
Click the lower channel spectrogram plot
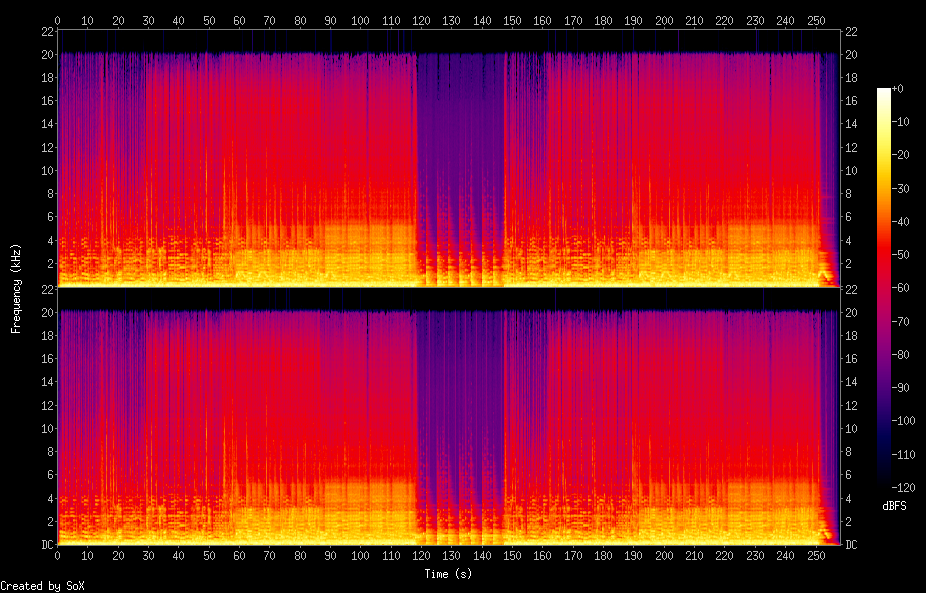[448, 416]
